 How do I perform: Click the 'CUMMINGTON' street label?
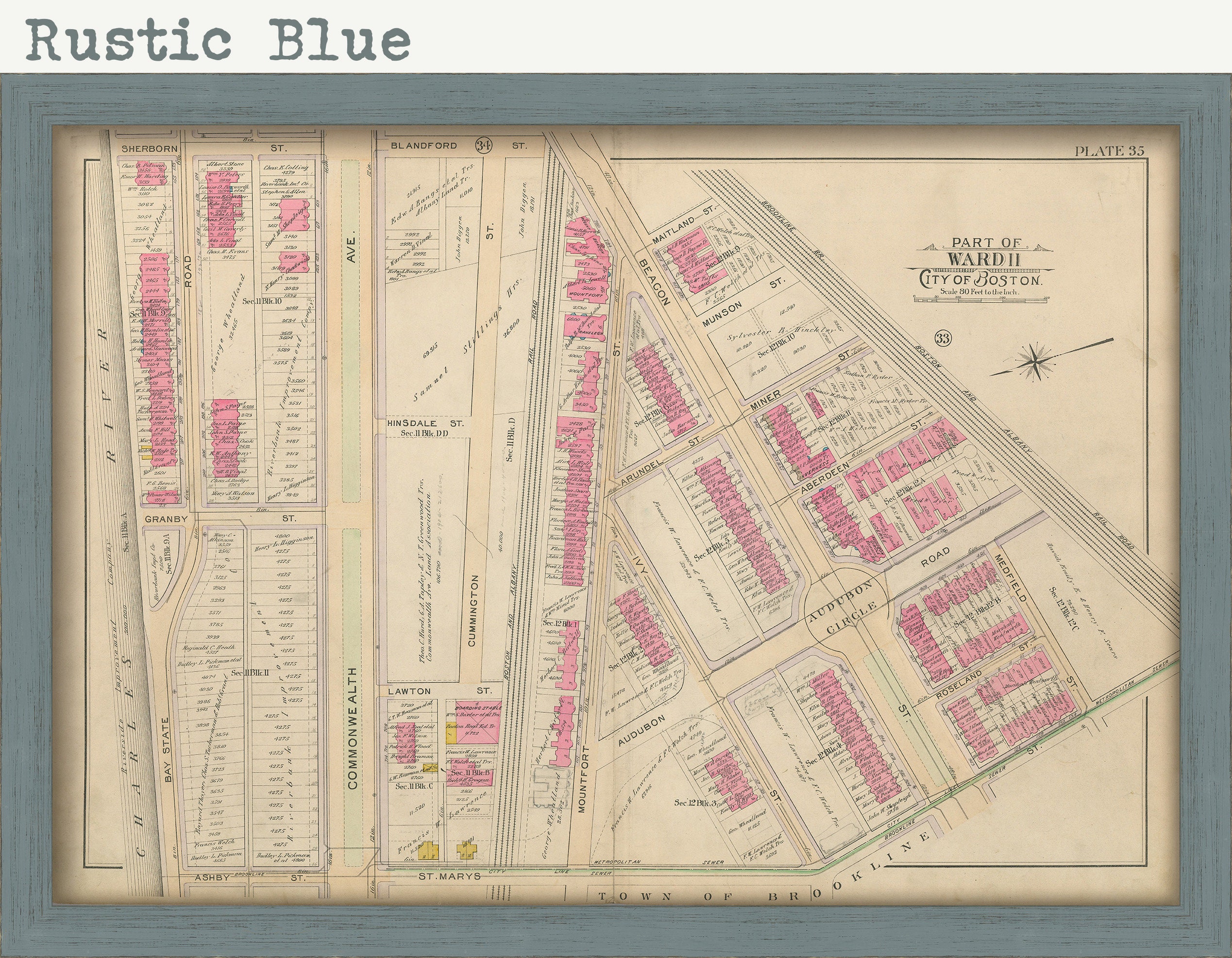(x=474, y=611)
